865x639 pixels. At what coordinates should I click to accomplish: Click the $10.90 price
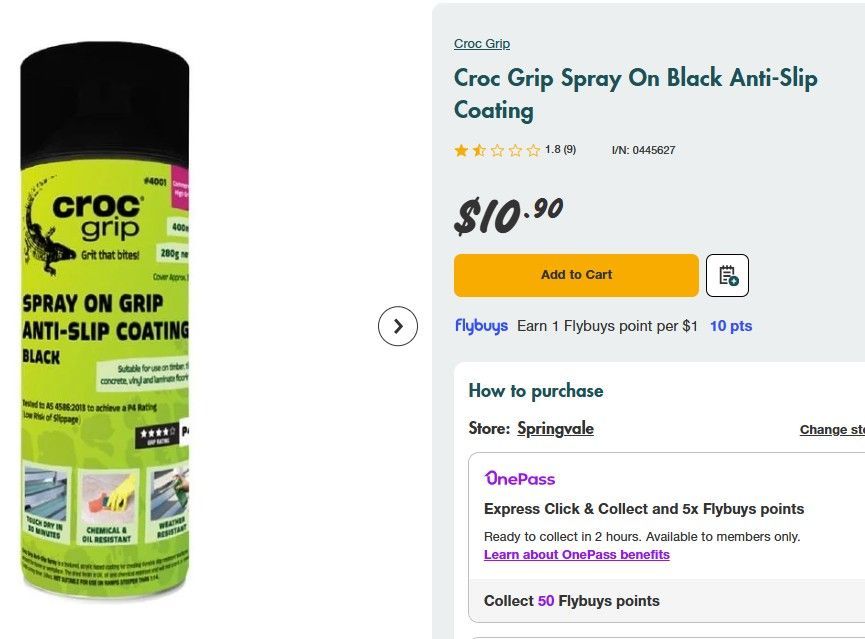tap(508, 216)
